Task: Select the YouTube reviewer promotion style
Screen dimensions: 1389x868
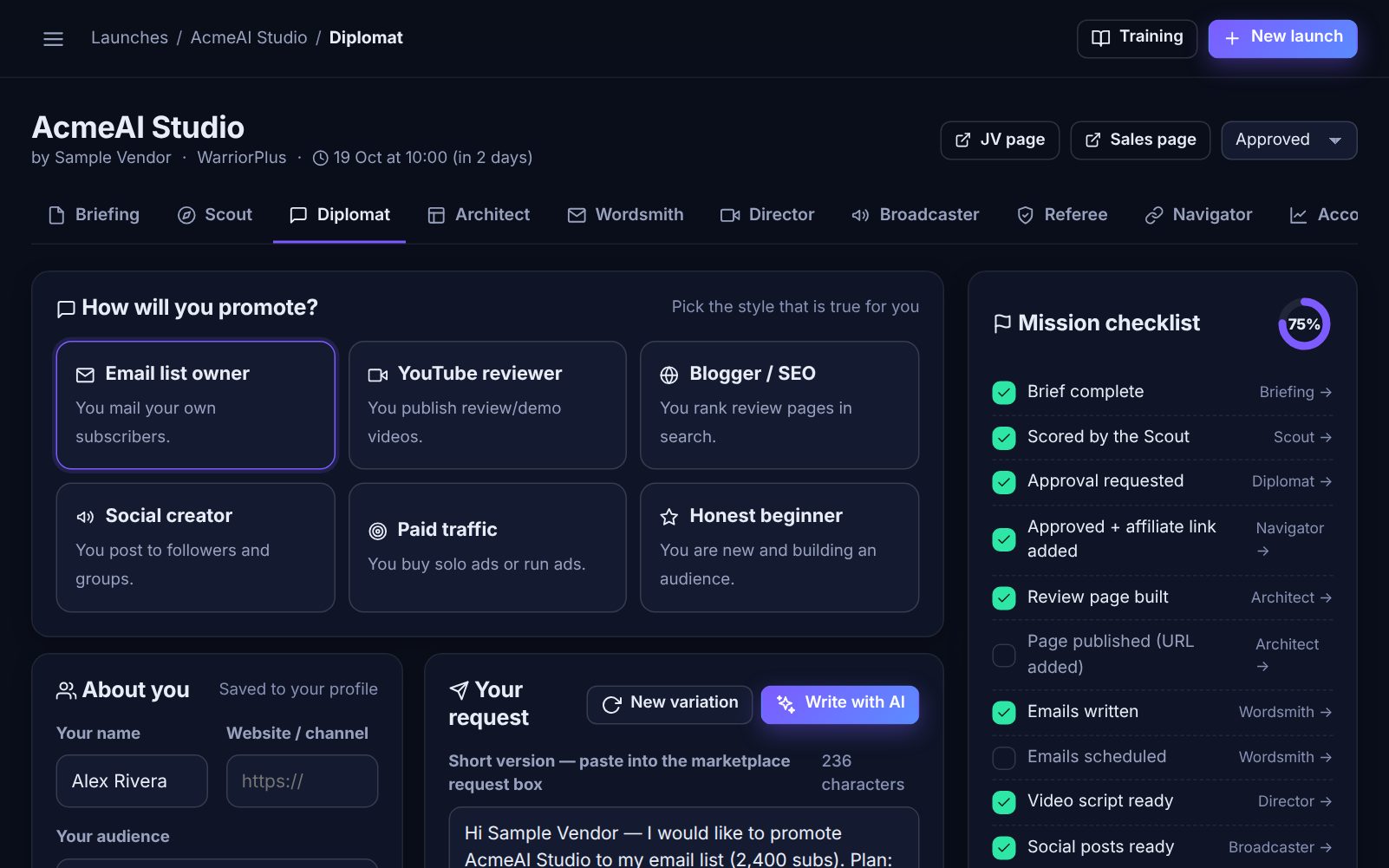Action: 487,405
